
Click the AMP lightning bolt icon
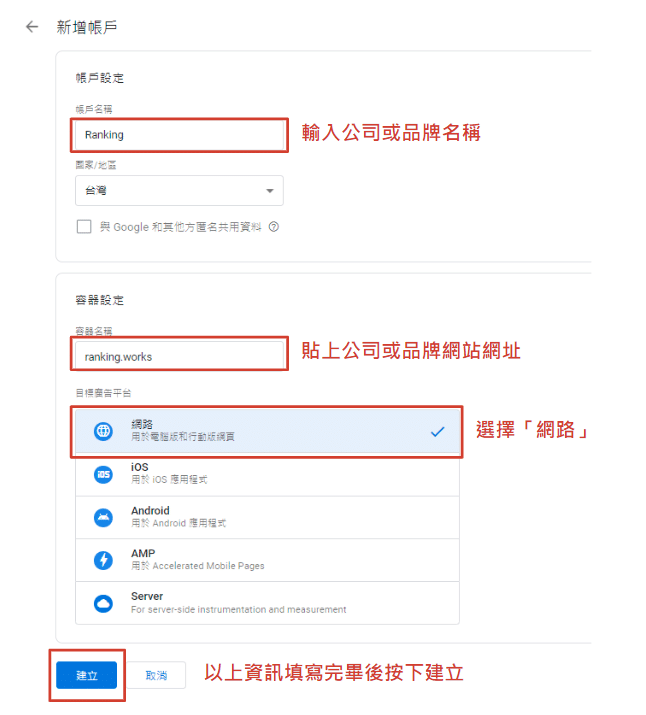(103, 560)
